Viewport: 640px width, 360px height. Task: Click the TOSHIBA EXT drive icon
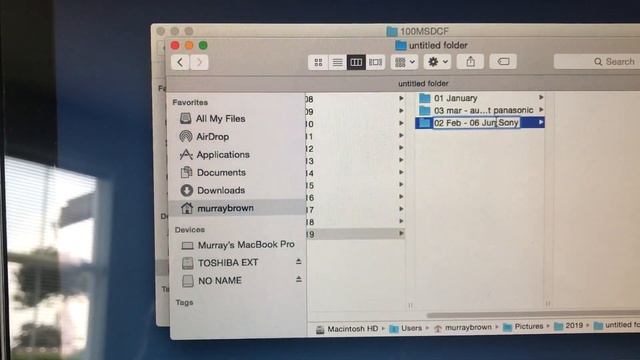point(187,263)
